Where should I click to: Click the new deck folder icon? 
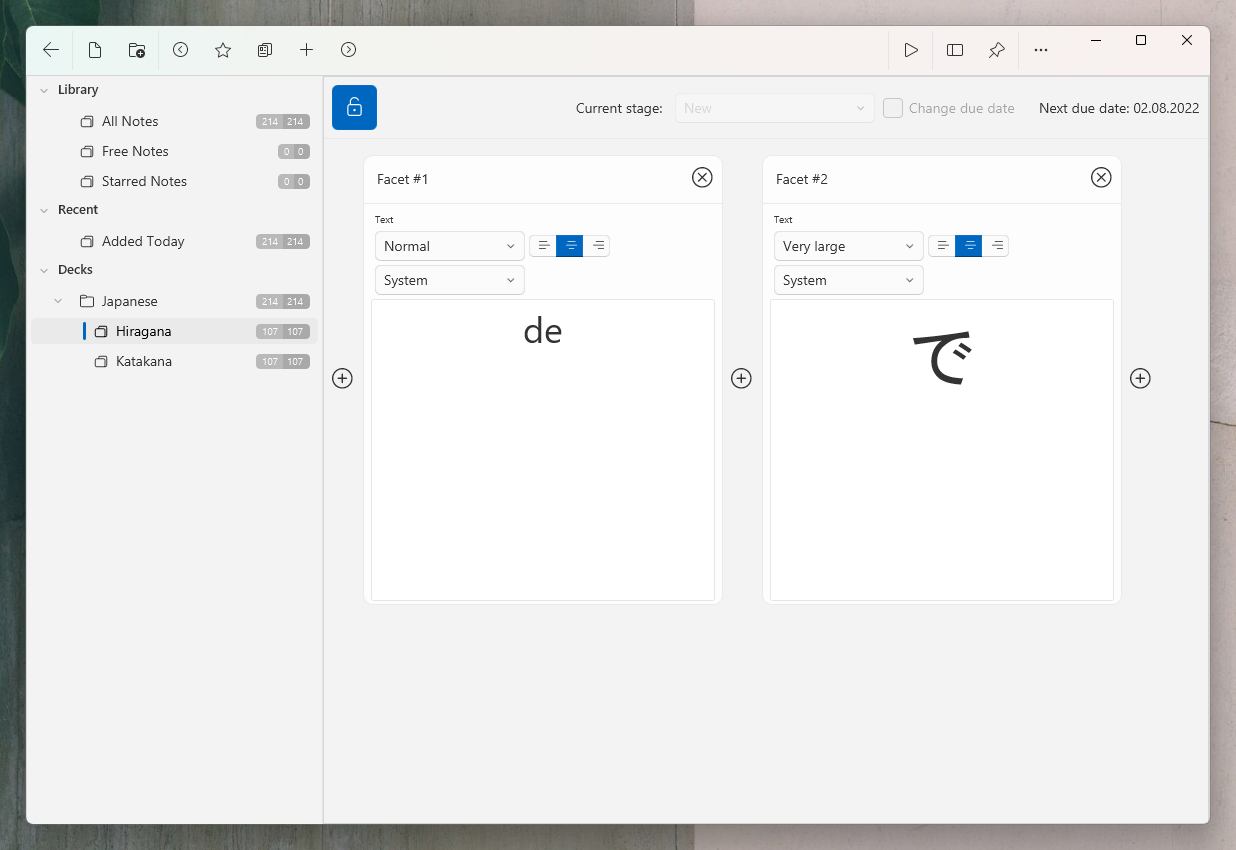coord(137,50)
